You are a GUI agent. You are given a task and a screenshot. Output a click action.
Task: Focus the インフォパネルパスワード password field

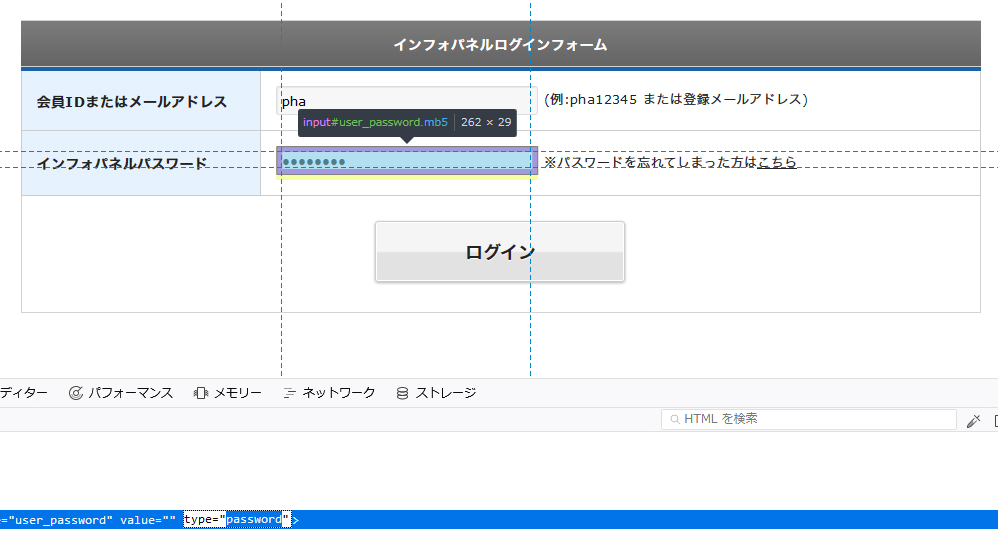(407, 161)
